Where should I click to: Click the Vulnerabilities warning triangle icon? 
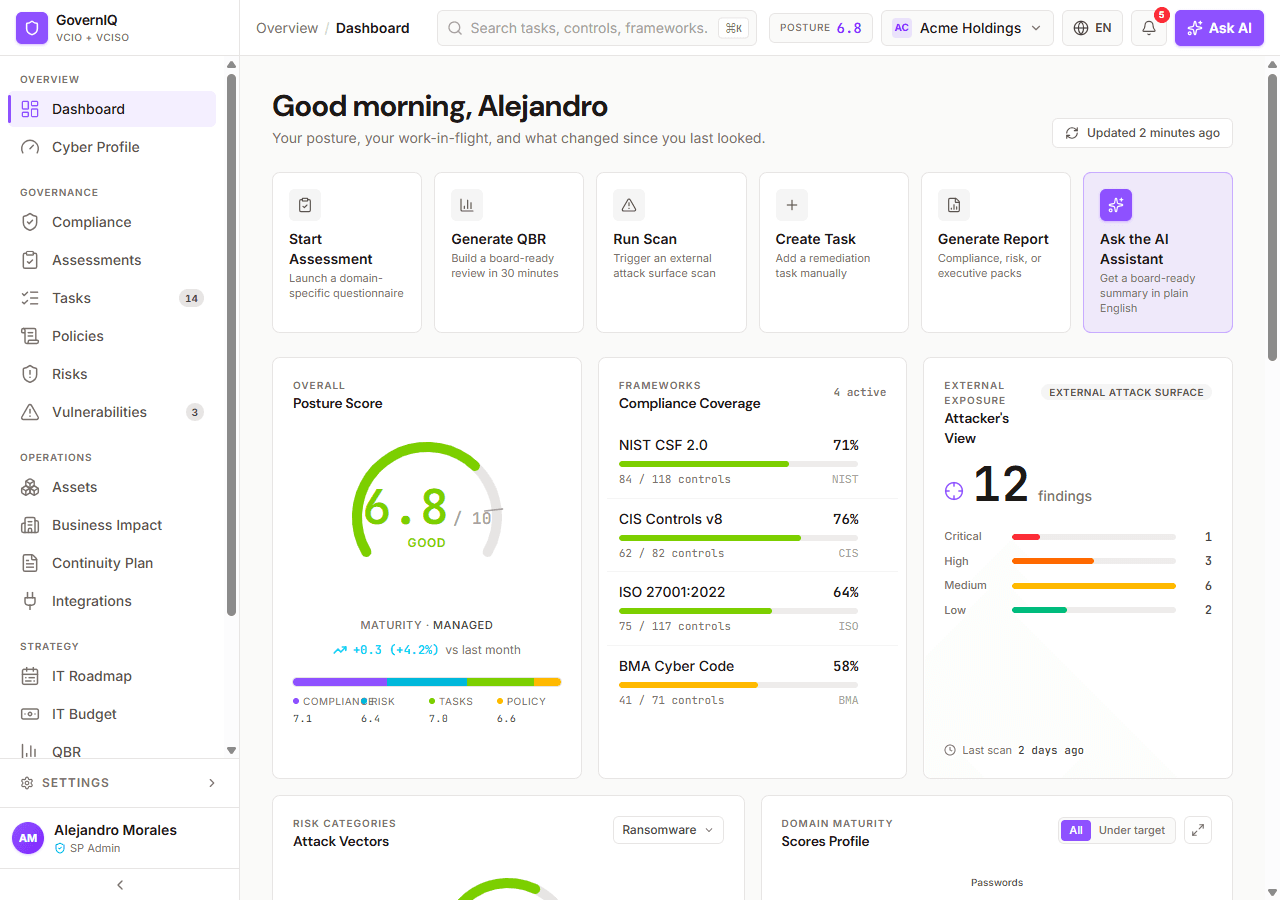point(30,412)
